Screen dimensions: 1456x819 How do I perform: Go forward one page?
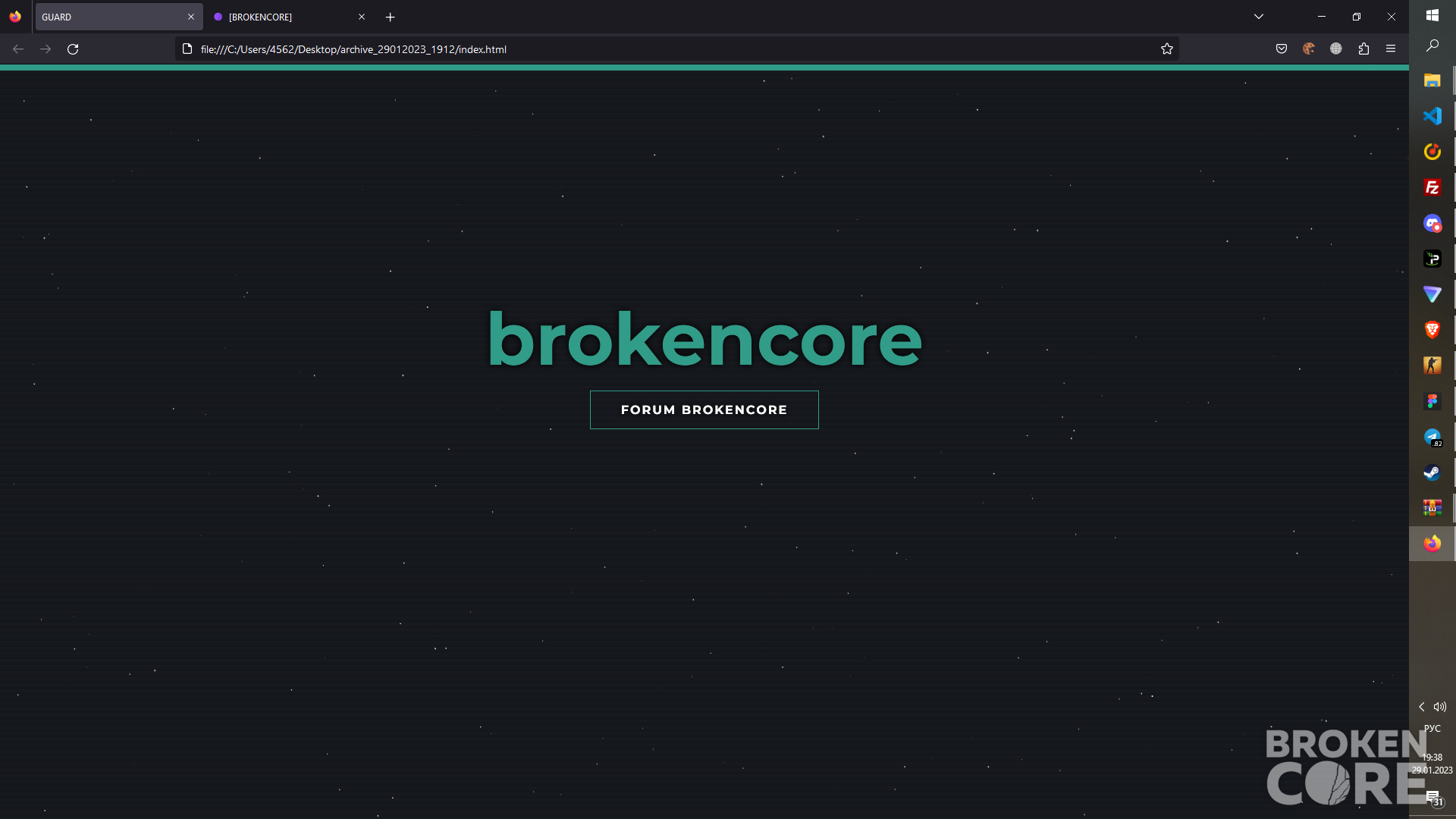[45, 49]
